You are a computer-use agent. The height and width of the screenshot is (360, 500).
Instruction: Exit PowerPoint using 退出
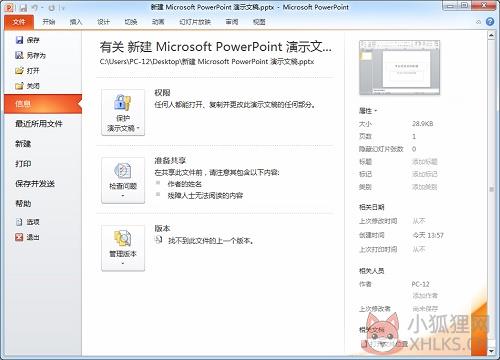(x=27, y=237)
